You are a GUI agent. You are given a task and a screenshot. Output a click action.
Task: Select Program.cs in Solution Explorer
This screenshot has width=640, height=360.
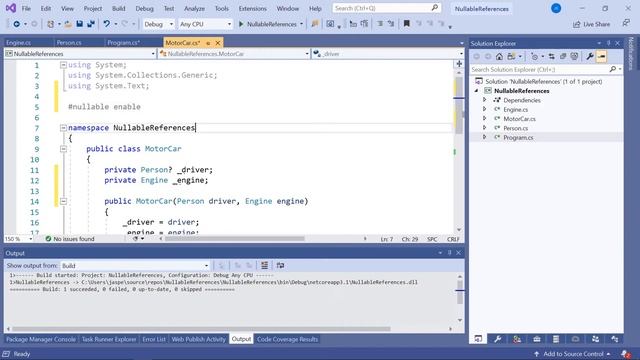pos(518,138)
